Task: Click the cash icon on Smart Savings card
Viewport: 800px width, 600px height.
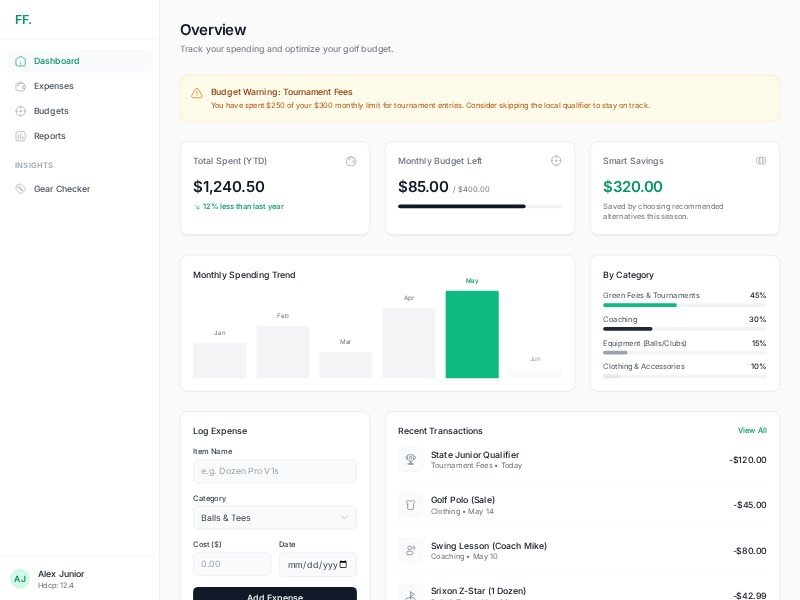Action: (761, 161)
